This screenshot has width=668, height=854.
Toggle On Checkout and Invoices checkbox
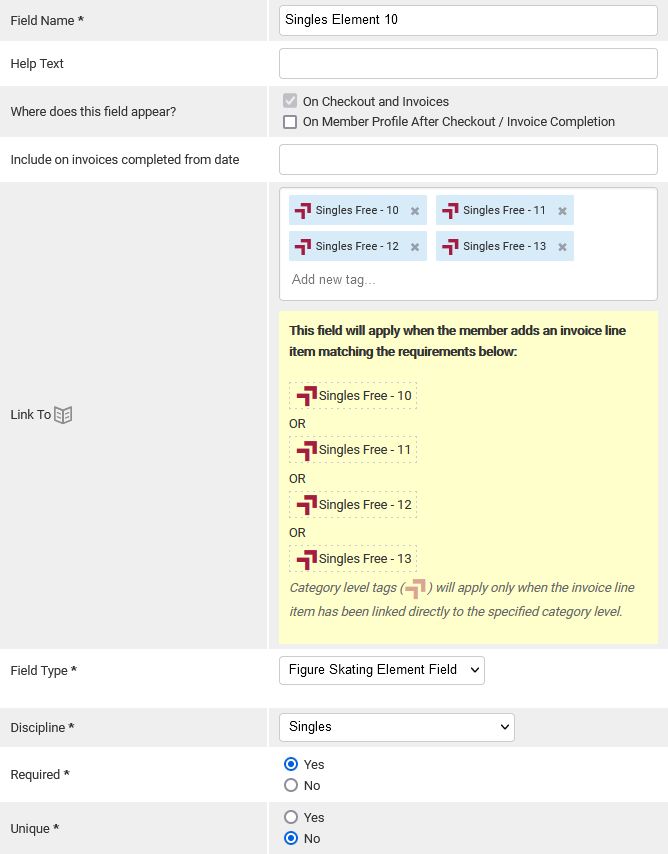pyautogui.click(x=290, y=101)
